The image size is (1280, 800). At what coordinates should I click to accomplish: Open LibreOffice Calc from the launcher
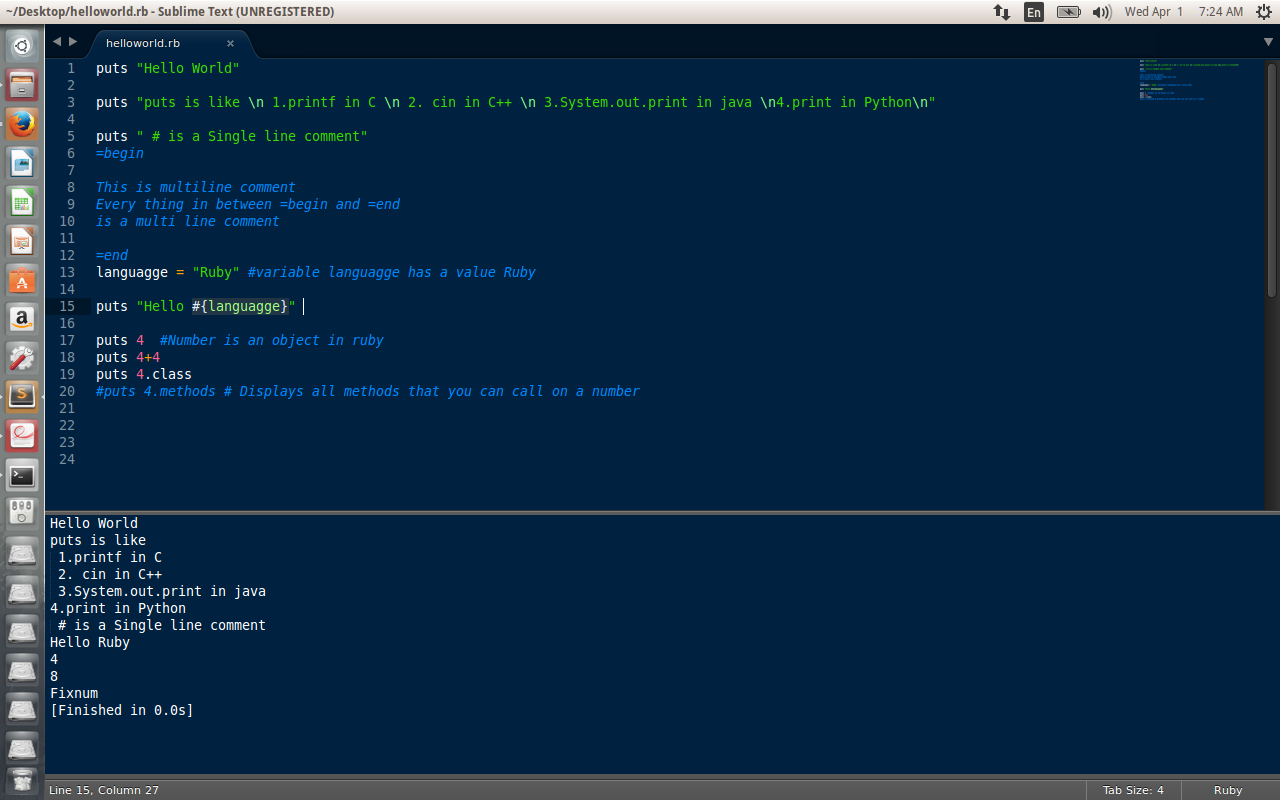tap(21, 200)
